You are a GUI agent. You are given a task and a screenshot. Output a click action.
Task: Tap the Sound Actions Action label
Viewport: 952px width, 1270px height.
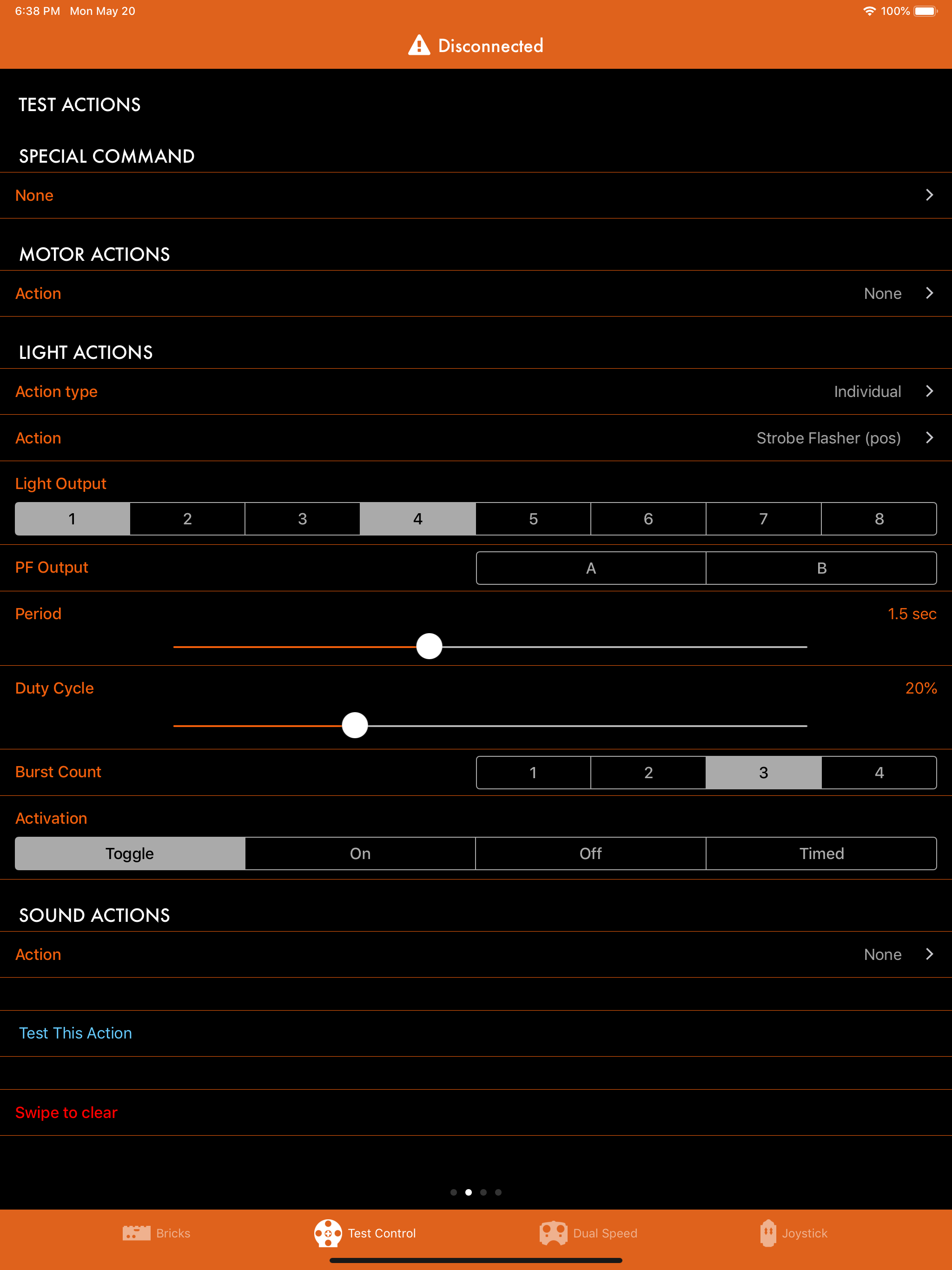click(x=39, y=954)
